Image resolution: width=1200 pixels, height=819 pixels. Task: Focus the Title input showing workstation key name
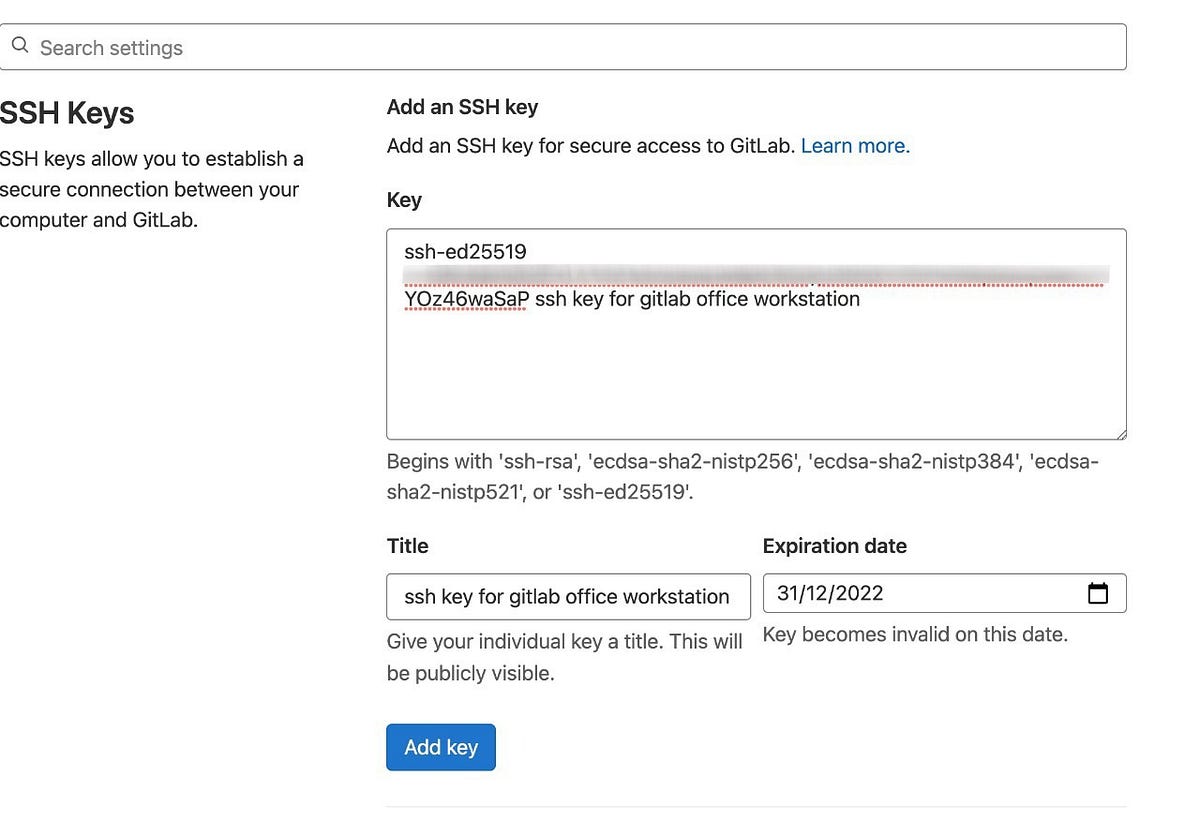[x=568, y=596]
